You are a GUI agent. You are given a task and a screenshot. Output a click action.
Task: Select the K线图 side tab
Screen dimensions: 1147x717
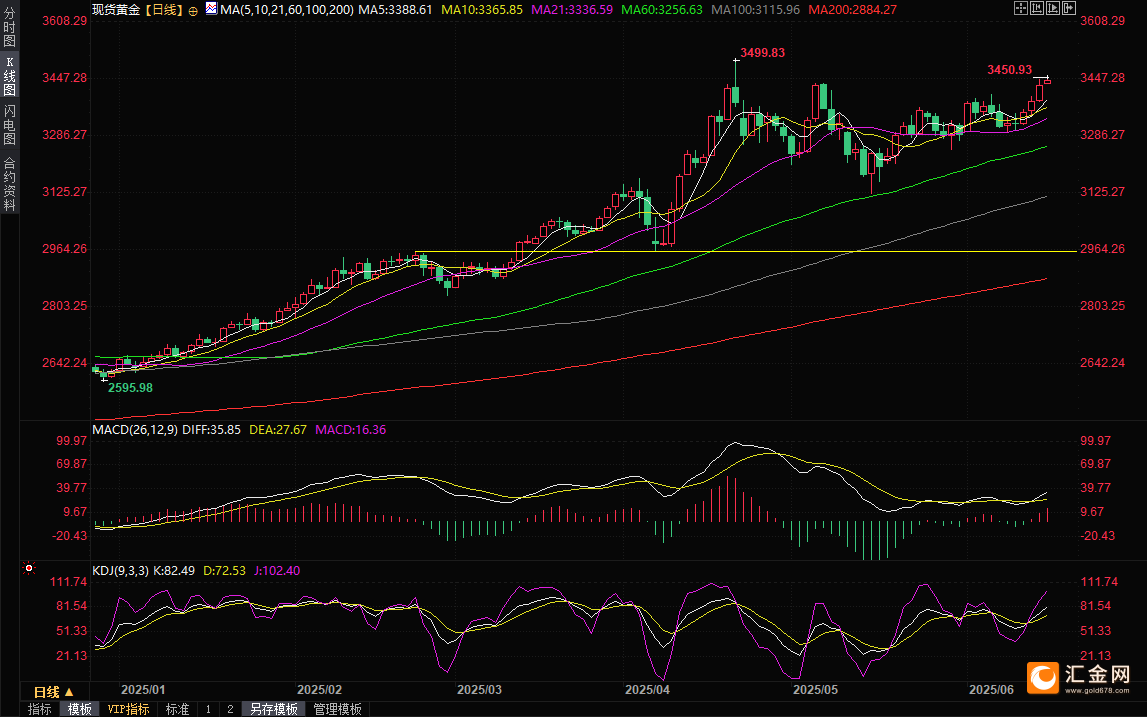[10, 76]
